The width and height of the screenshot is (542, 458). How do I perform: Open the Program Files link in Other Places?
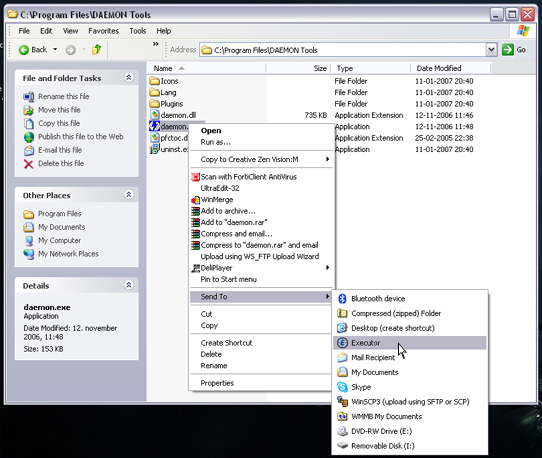click(x=59, y=214)
